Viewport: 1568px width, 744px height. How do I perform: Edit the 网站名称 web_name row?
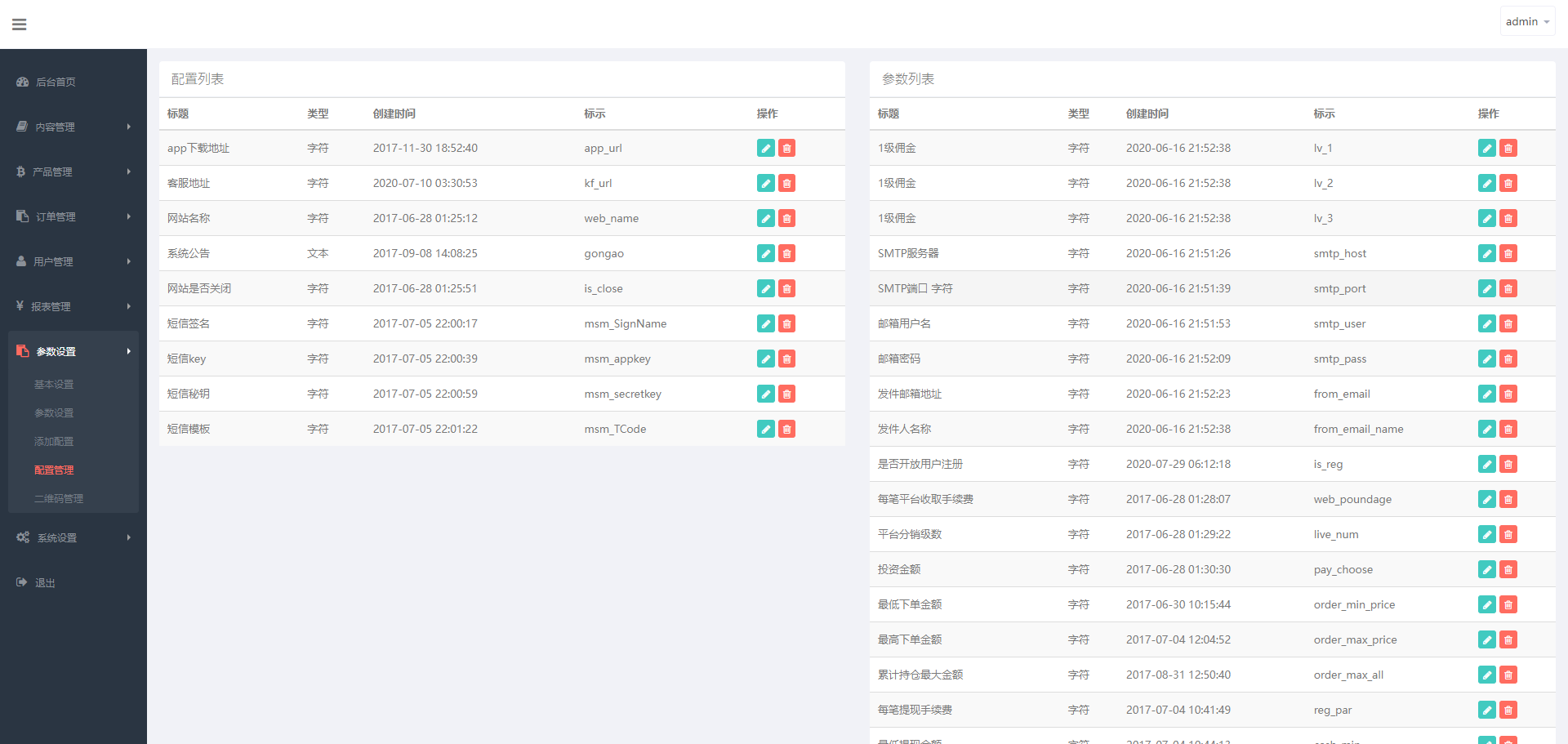765,218
